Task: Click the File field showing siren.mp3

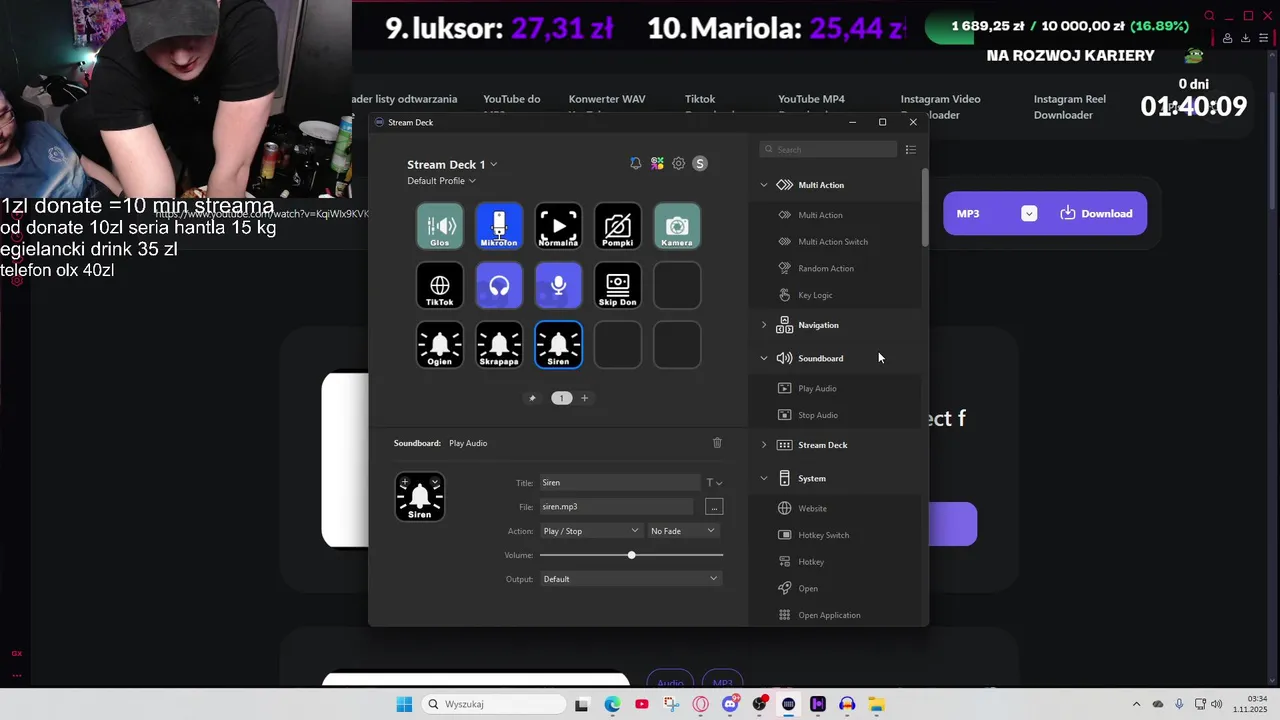Action: pos(617,507)
